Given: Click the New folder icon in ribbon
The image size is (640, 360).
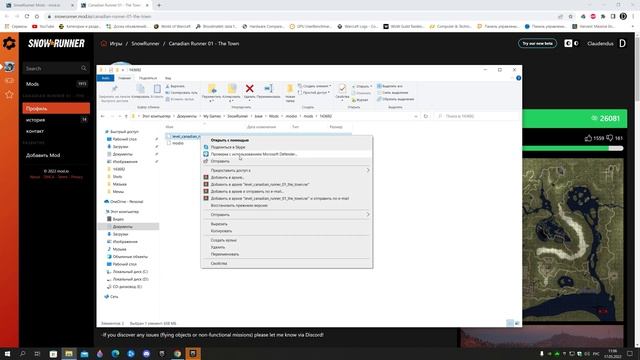Looking at the screenshot, I should click(290, 89).
